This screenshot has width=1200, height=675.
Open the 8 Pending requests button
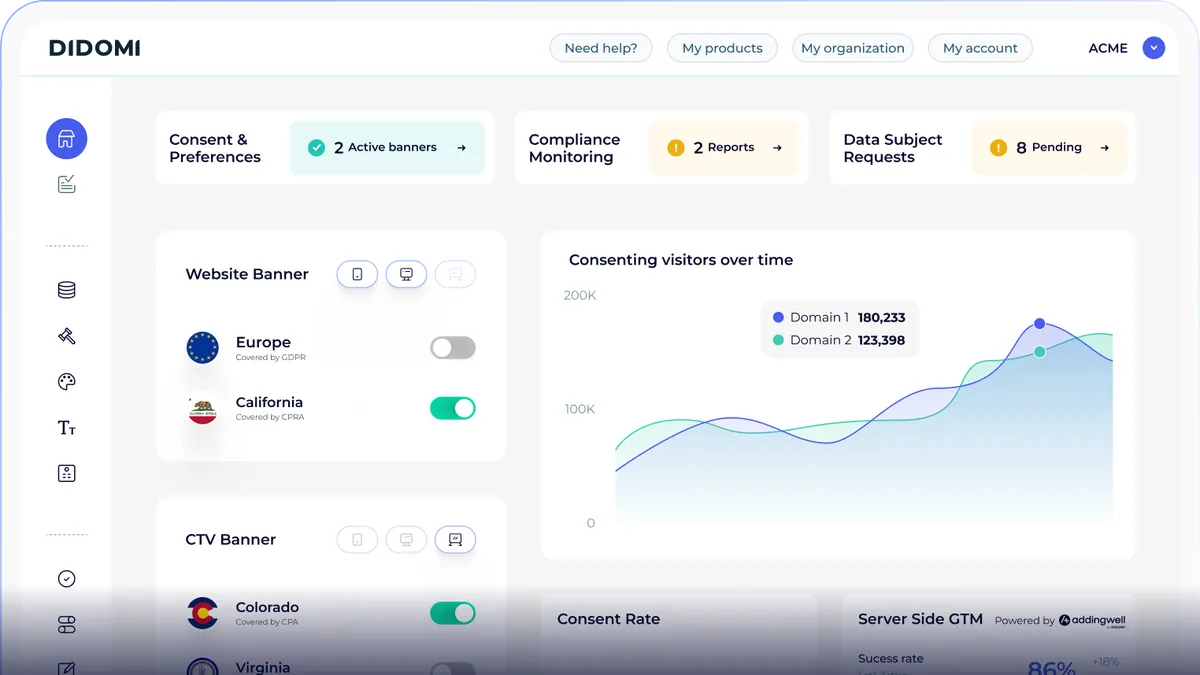click(1049, 148)
